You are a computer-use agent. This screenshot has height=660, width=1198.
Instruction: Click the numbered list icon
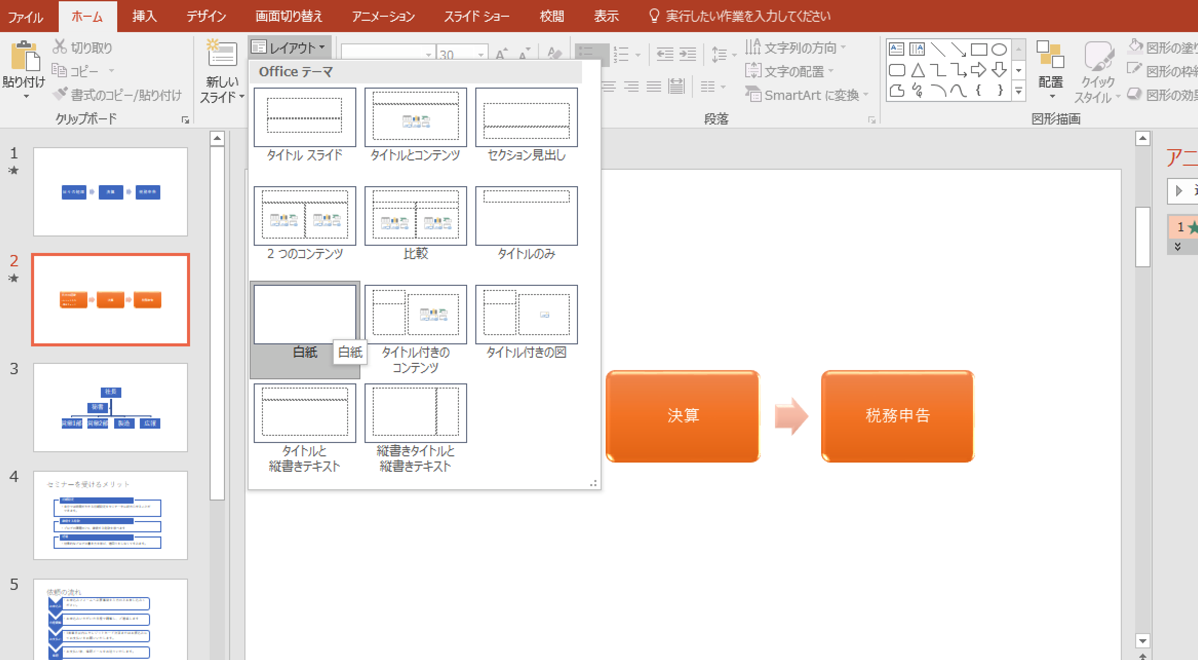point(620,54)
